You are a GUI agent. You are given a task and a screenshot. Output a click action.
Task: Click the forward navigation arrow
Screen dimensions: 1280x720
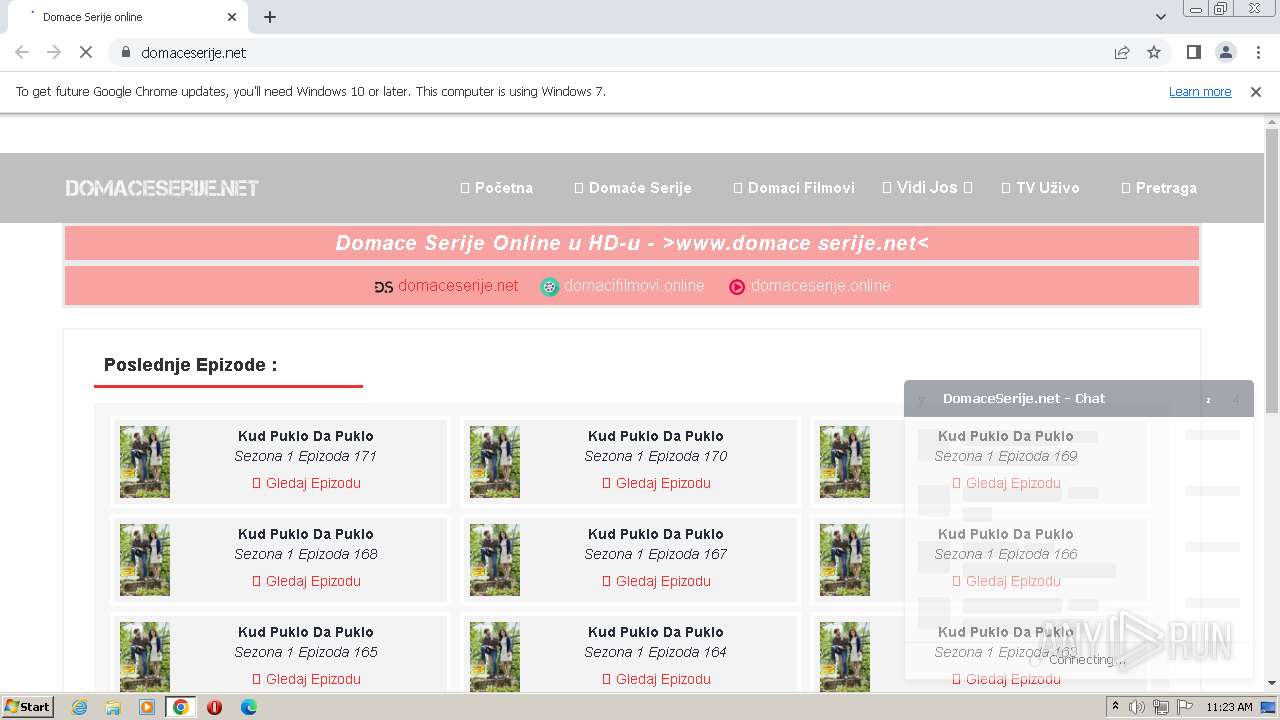54,52
